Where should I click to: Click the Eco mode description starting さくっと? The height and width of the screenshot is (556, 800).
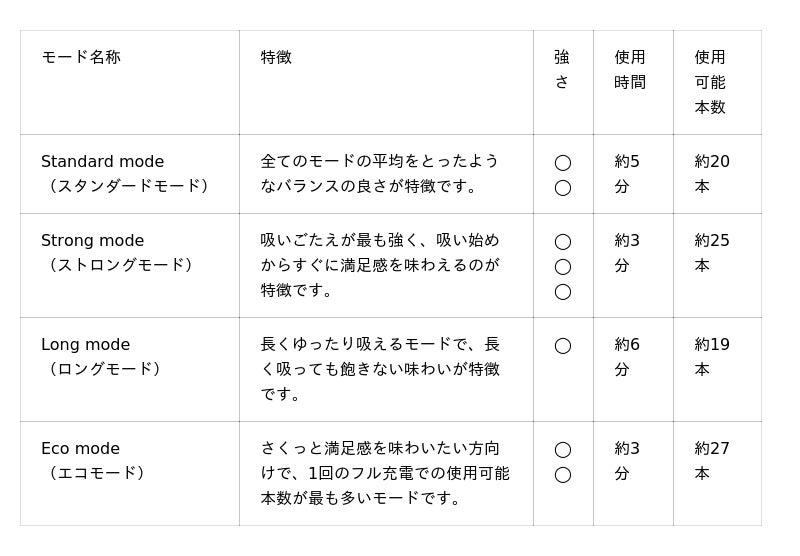click(384, 473)
